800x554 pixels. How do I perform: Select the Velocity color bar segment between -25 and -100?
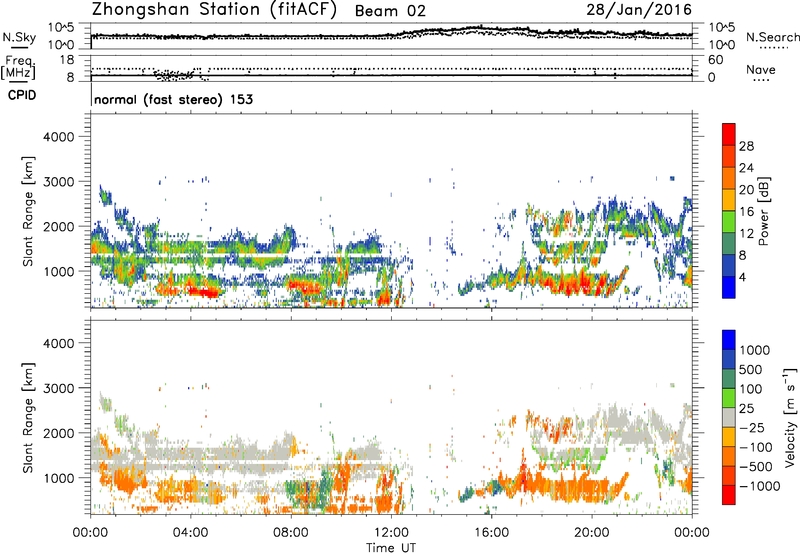pos(729,437)
